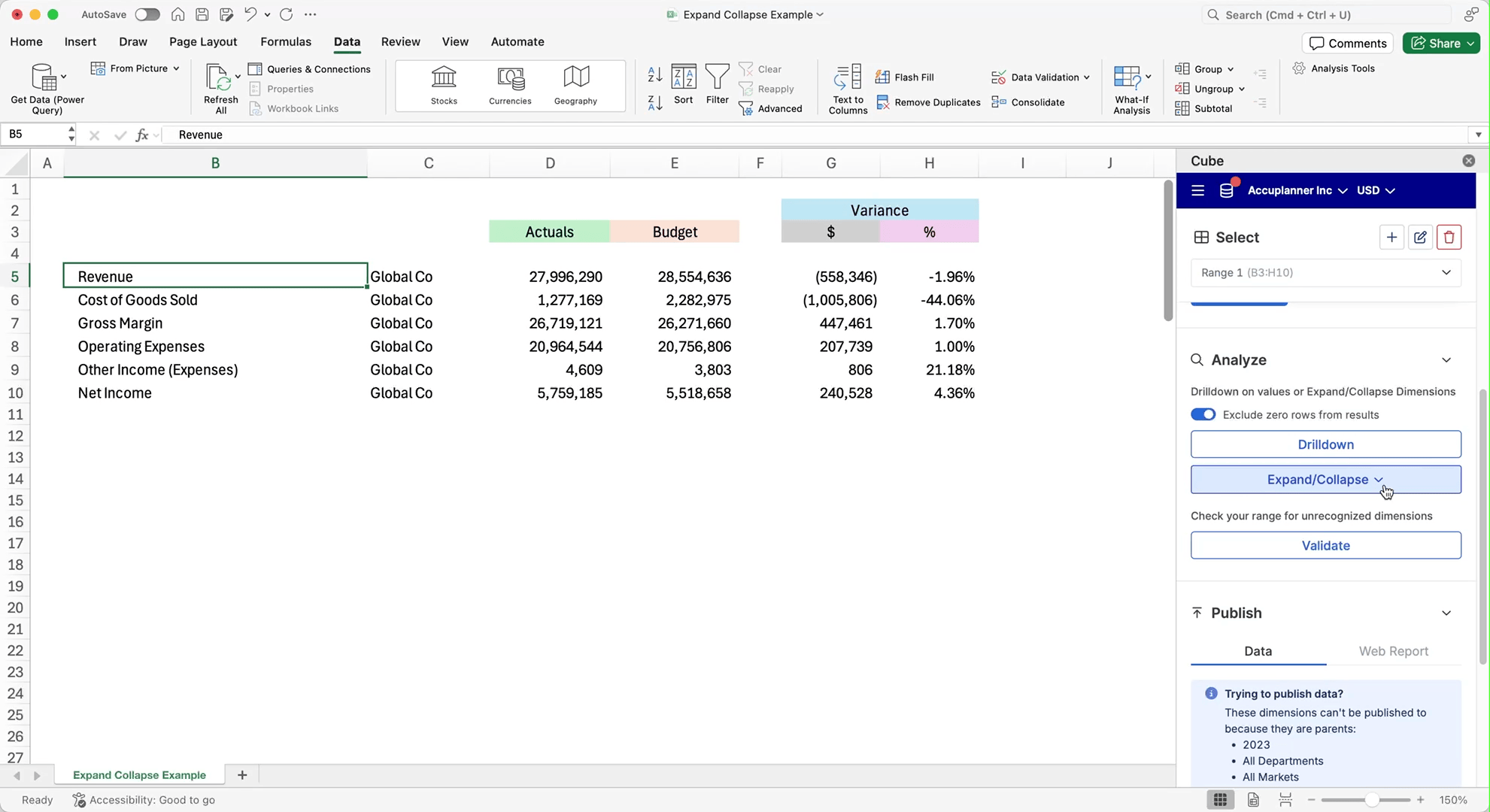Click the add range plus icon
Image resolution: width=1490 pixels, height=812 pixels.
click(x=1391, y=238)
